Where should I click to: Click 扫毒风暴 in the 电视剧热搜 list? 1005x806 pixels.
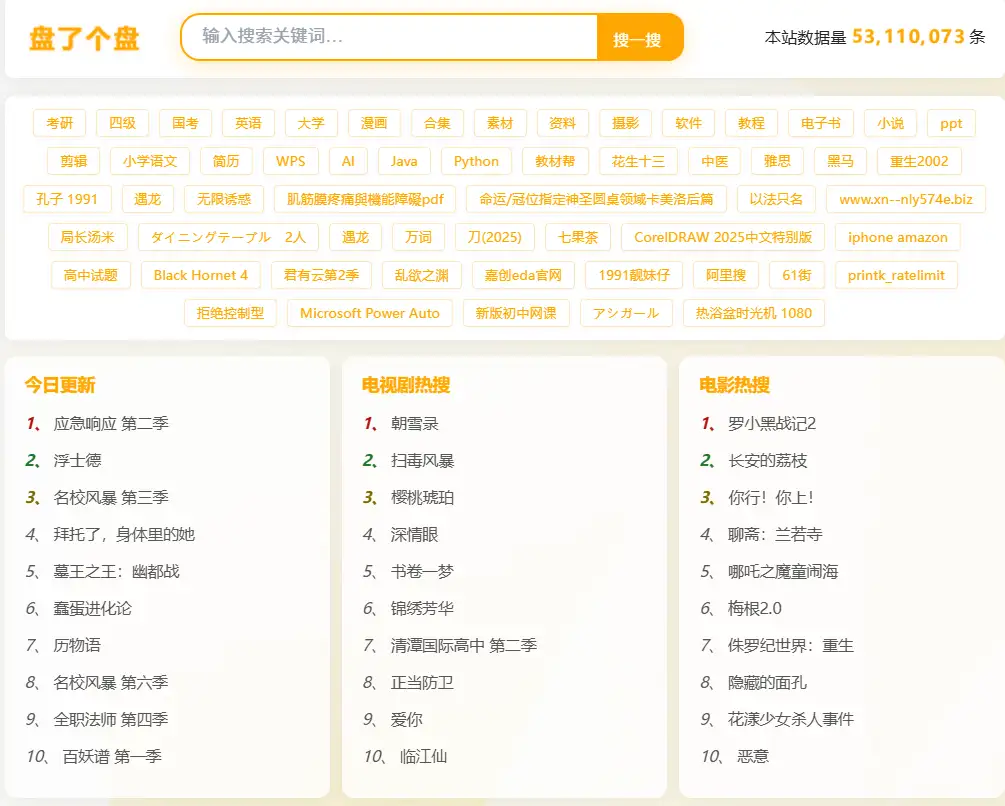422,460
